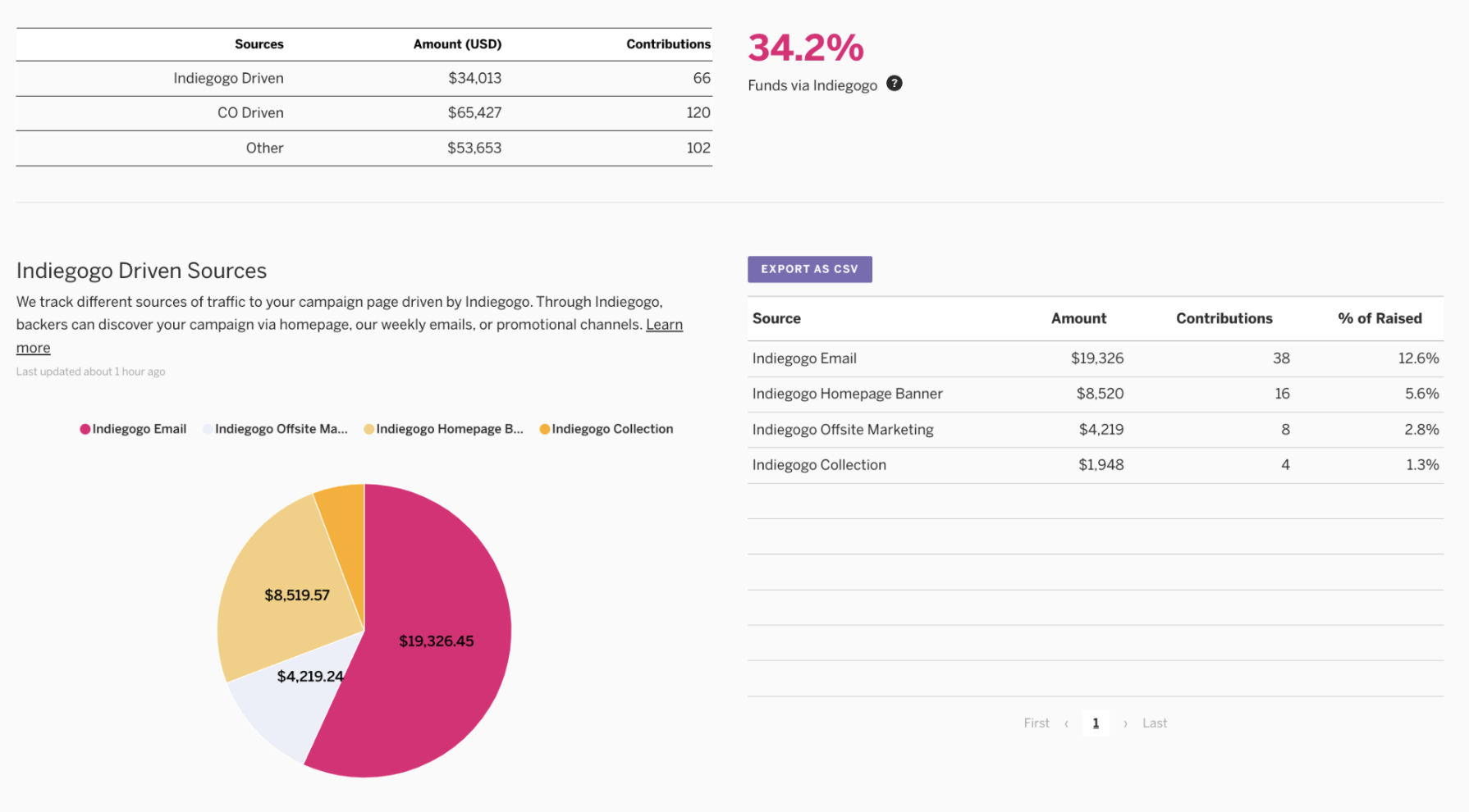Viewport: 1469px width, 812px height.
Task: Click the $19,326 amount cell
Action: pyautogui.click(x=1097, y=358)
